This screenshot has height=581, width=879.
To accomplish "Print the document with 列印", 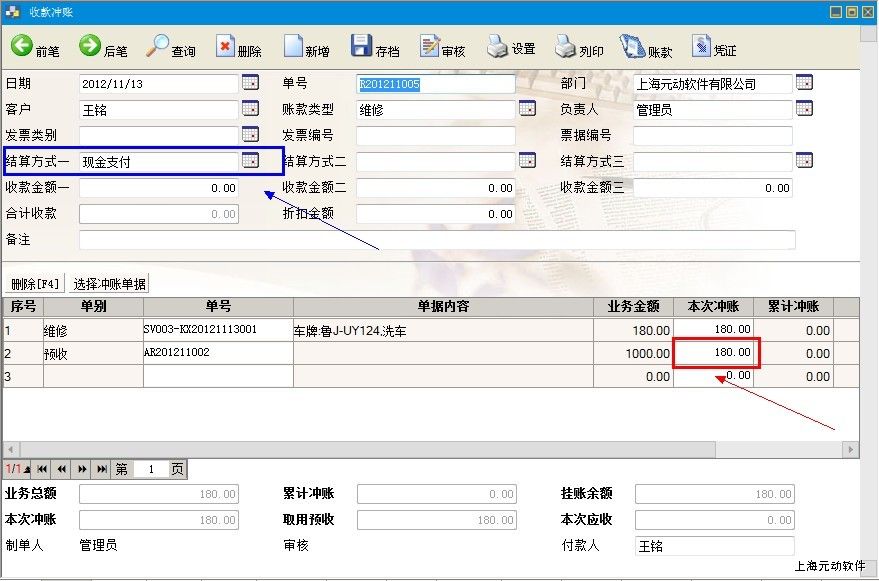I will (x=566, y=46).
